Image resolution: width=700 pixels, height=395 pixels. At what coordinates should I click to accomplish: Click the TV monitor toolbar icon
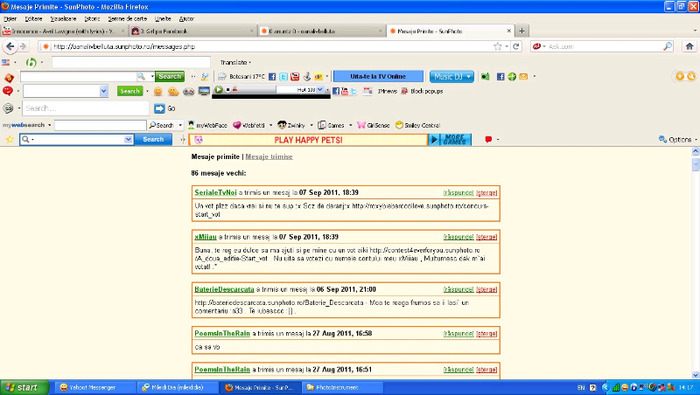pyautogui.click(x=204, y=91)
